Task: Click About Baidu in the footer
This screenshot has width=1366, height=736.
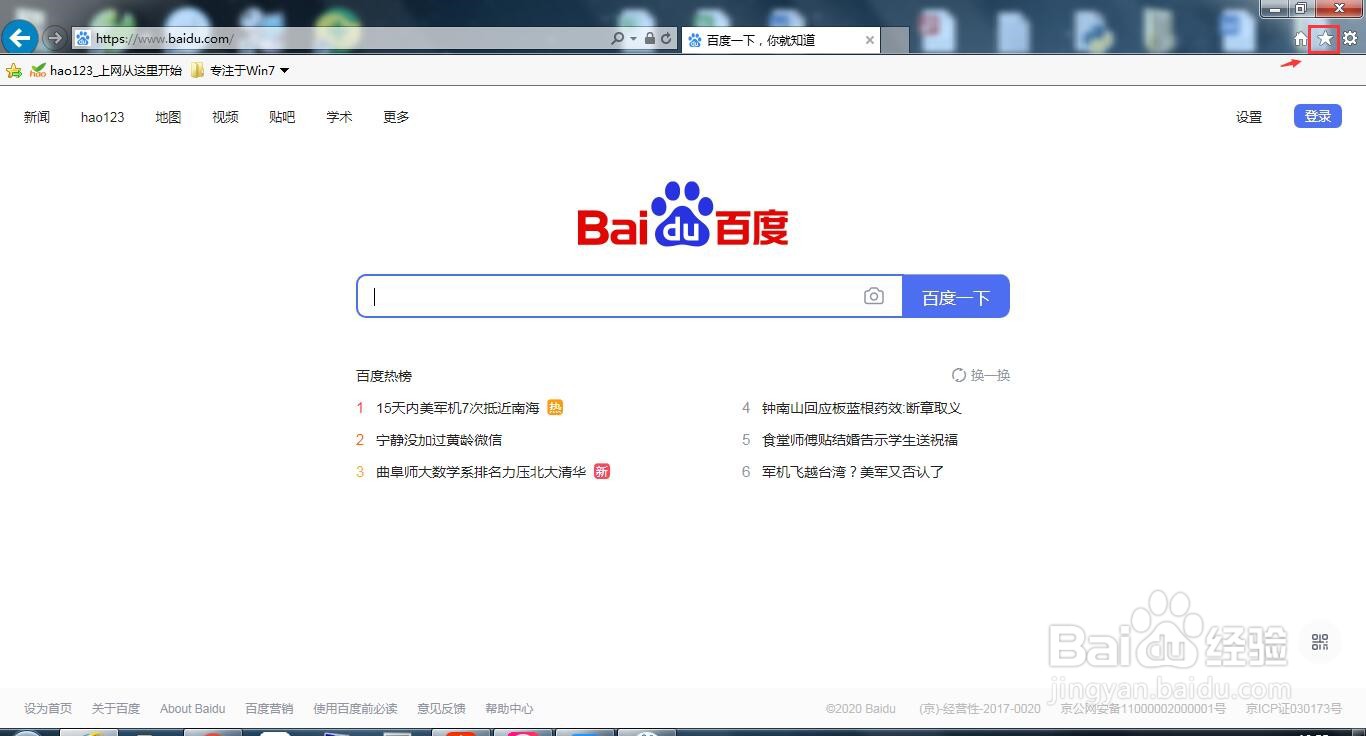Action: 193,708
